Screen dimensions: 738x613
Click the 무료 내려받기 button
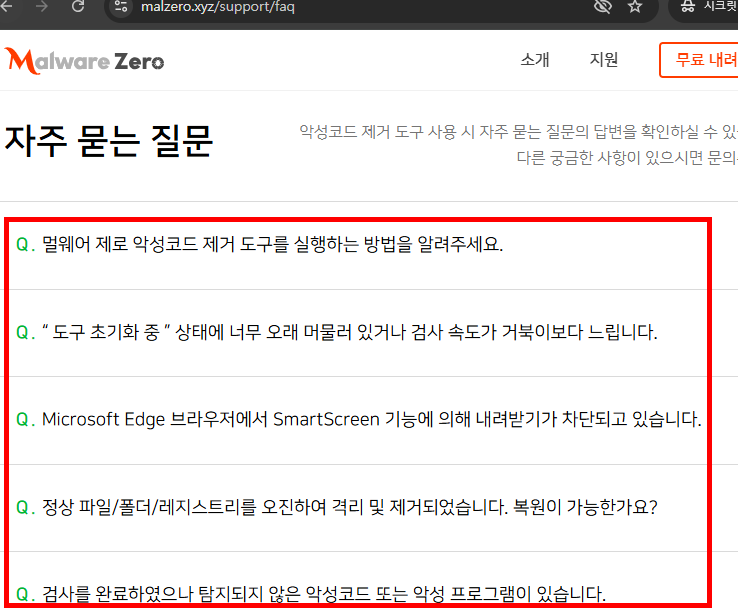(698, 60)
